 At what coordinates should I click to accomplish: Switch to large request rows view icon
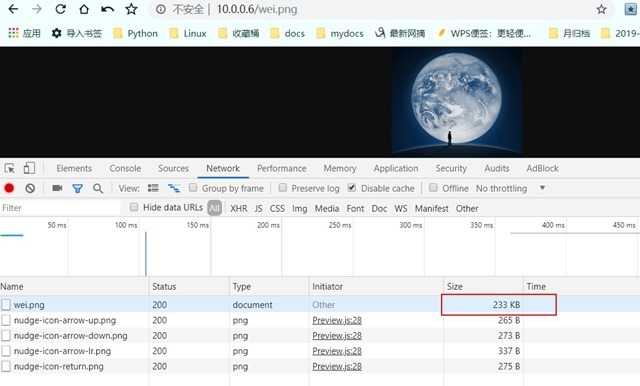[x=153, y=188]
